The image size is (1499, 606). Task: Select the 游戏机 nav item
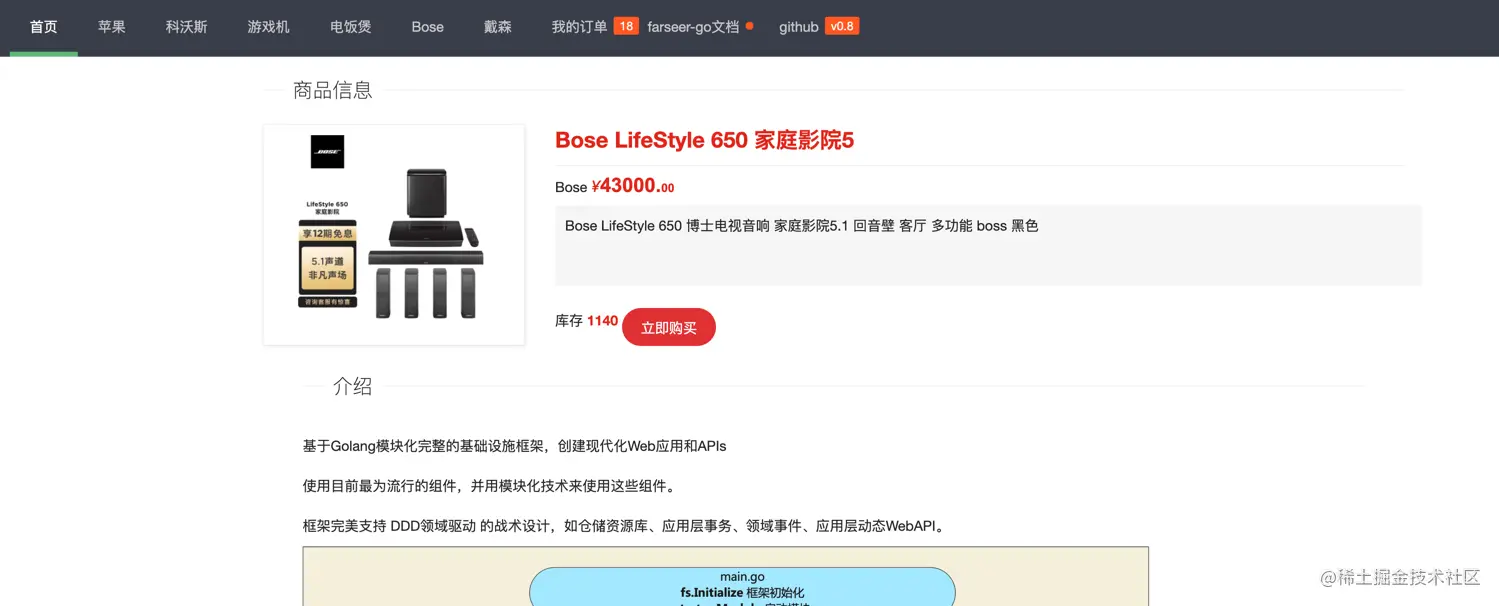tap(269, 27)
